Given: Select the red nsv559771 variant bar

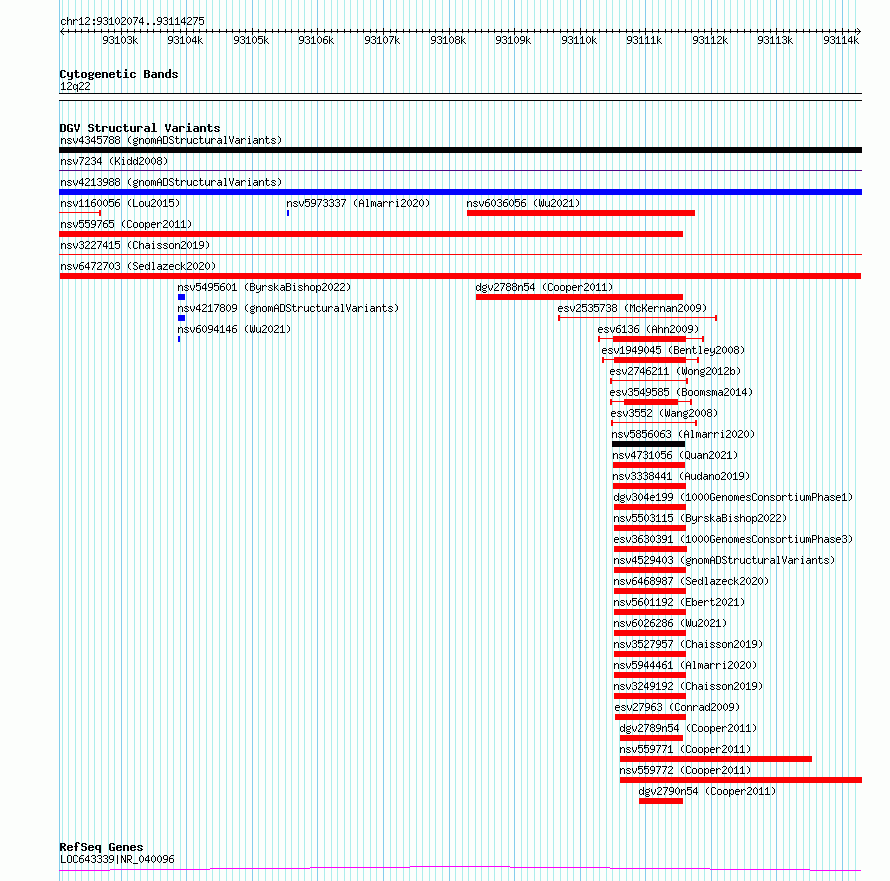Looking at the screenshot, I should click(716, 760).
